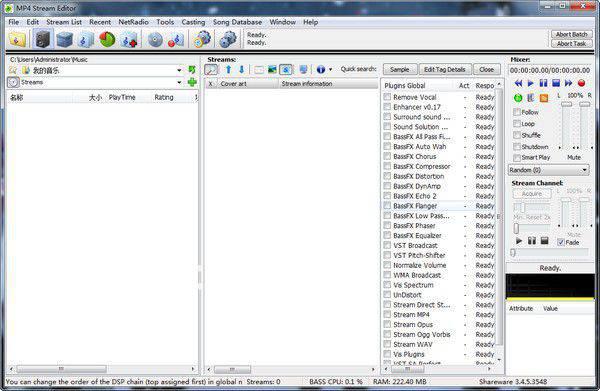This screenshot has height=391, width=600.
Task: Open the music folder toolbar icon
Action: 17,40
